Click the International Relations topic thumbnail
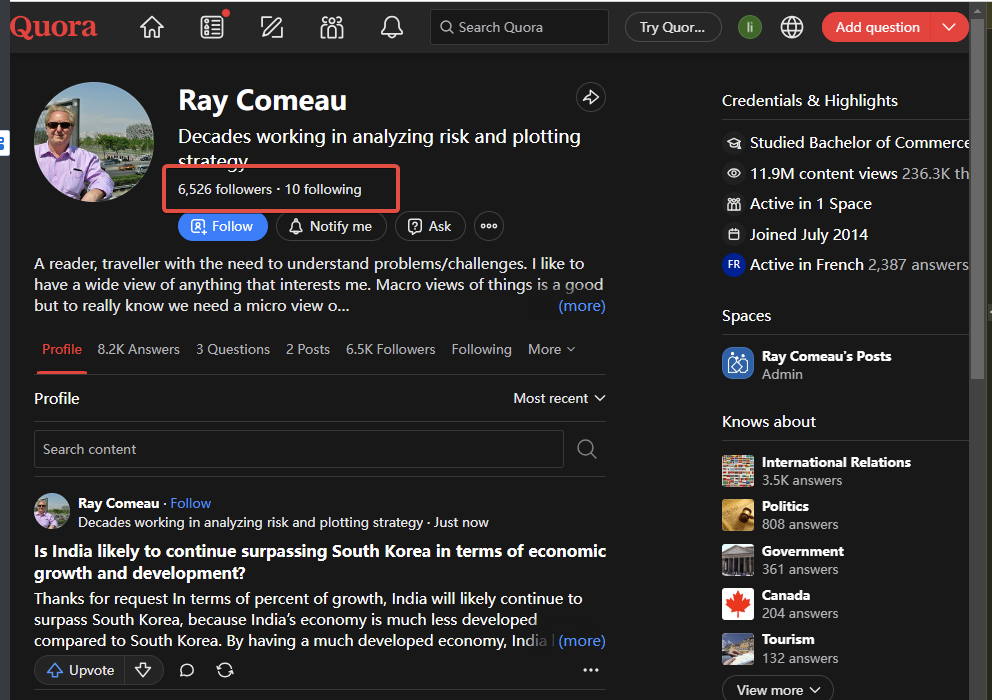 point(738,471)
